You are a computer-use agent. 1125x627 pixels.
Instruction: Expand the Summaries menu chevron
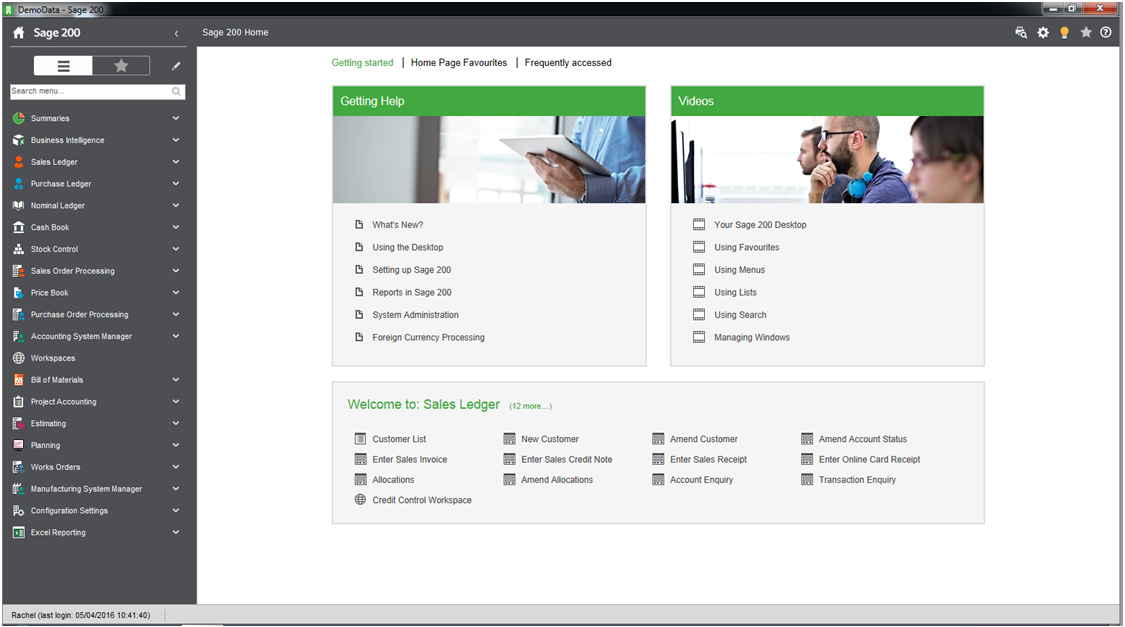coord(176,118)
